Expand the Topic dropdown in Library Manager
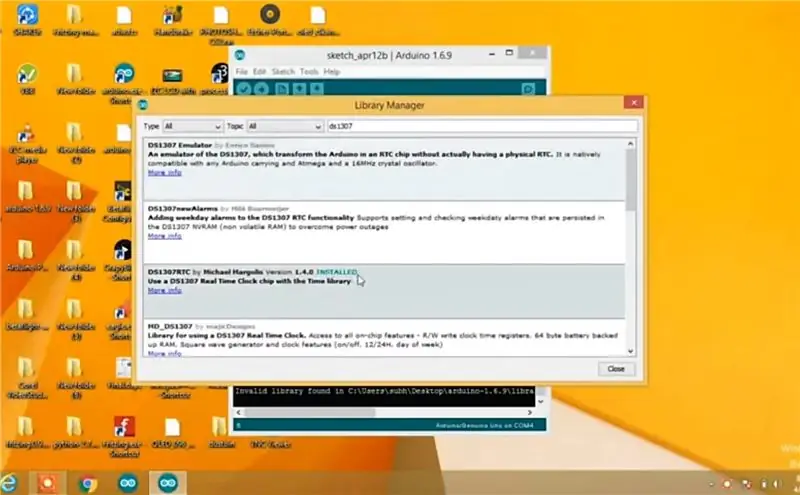This screenshot has height=495, width=800. [285, 126]
